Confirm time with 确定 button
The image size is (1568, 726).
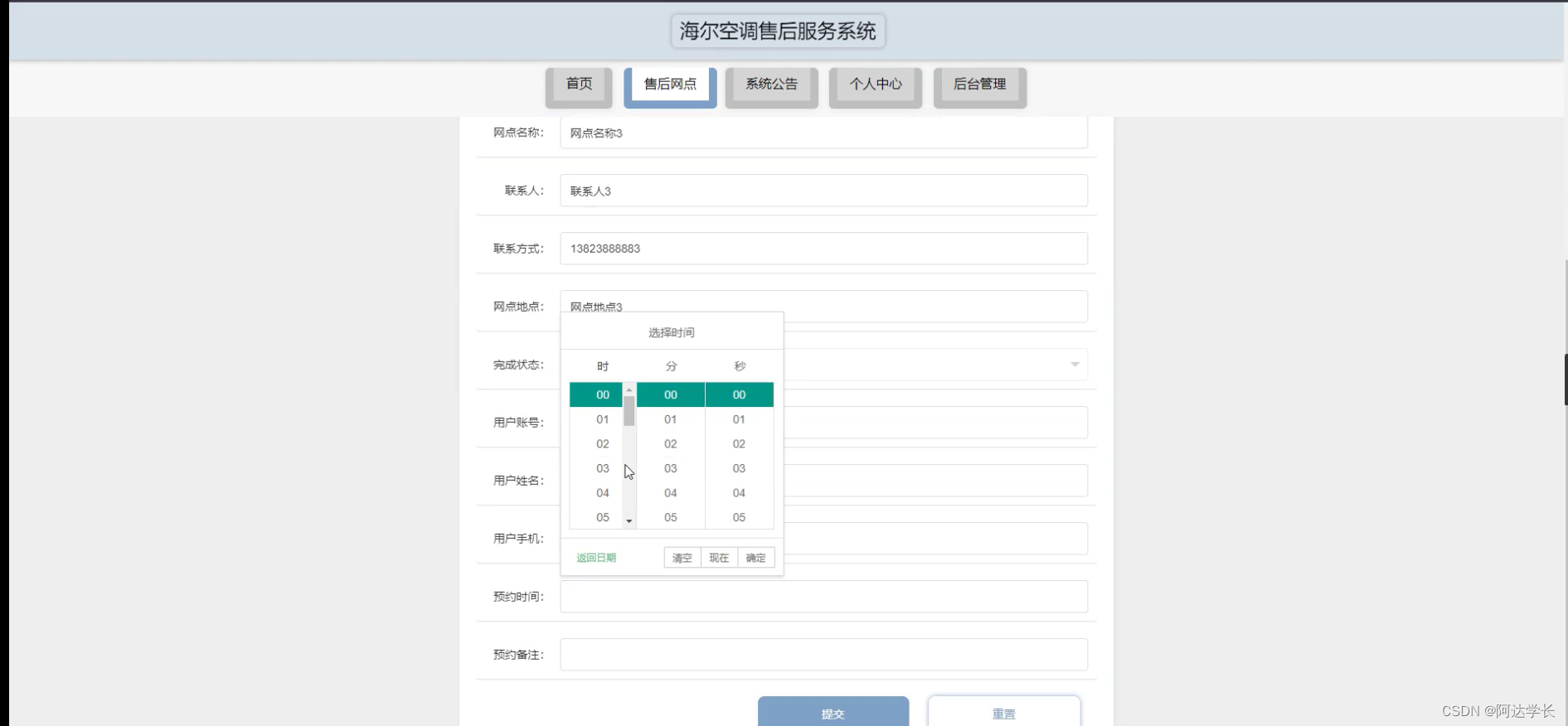(756, 558)
